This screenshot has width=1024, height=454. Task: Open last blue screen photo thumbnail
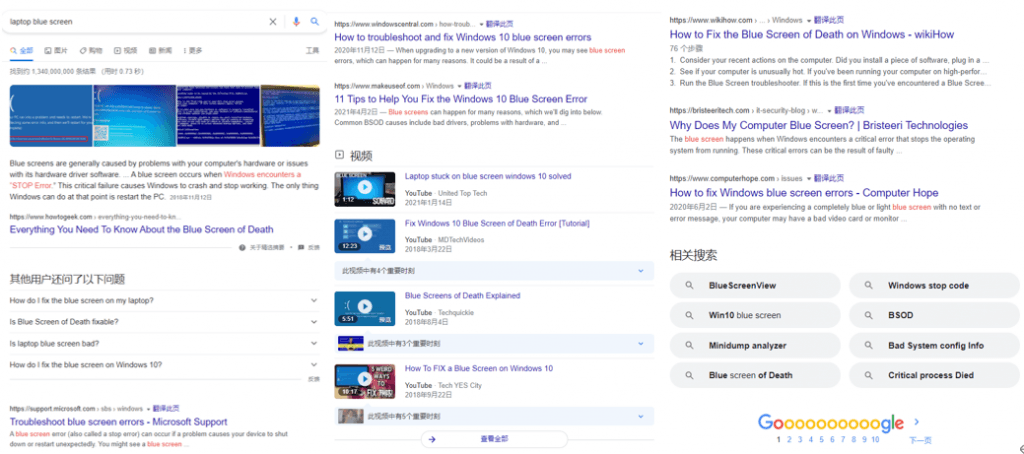pyautogui.click(x=290, y=116)
